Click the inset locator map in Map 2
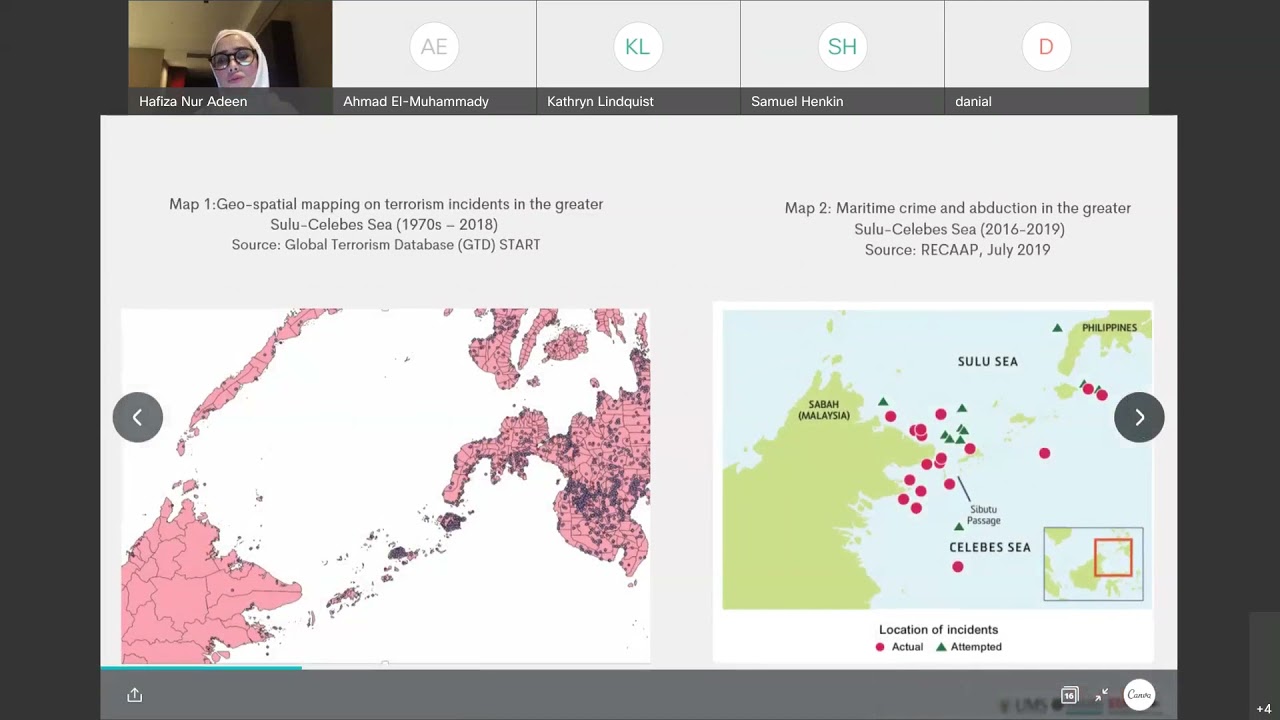This screenshot has width=1280, height=720. click(x=1093, y=564)
